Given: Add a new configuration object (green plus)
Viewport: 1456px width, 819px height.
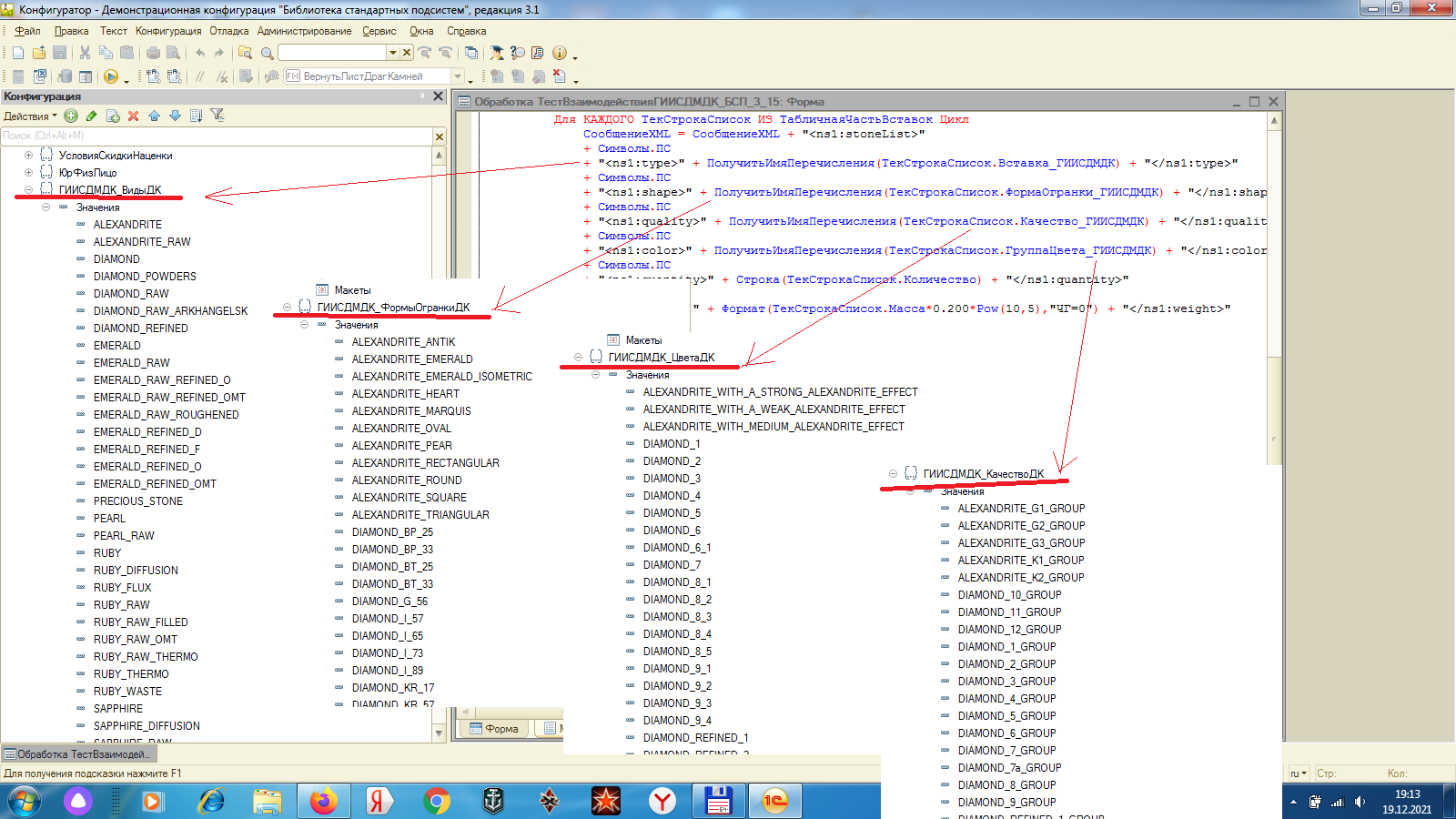Looking at the screenshot, I should point(71,116).
